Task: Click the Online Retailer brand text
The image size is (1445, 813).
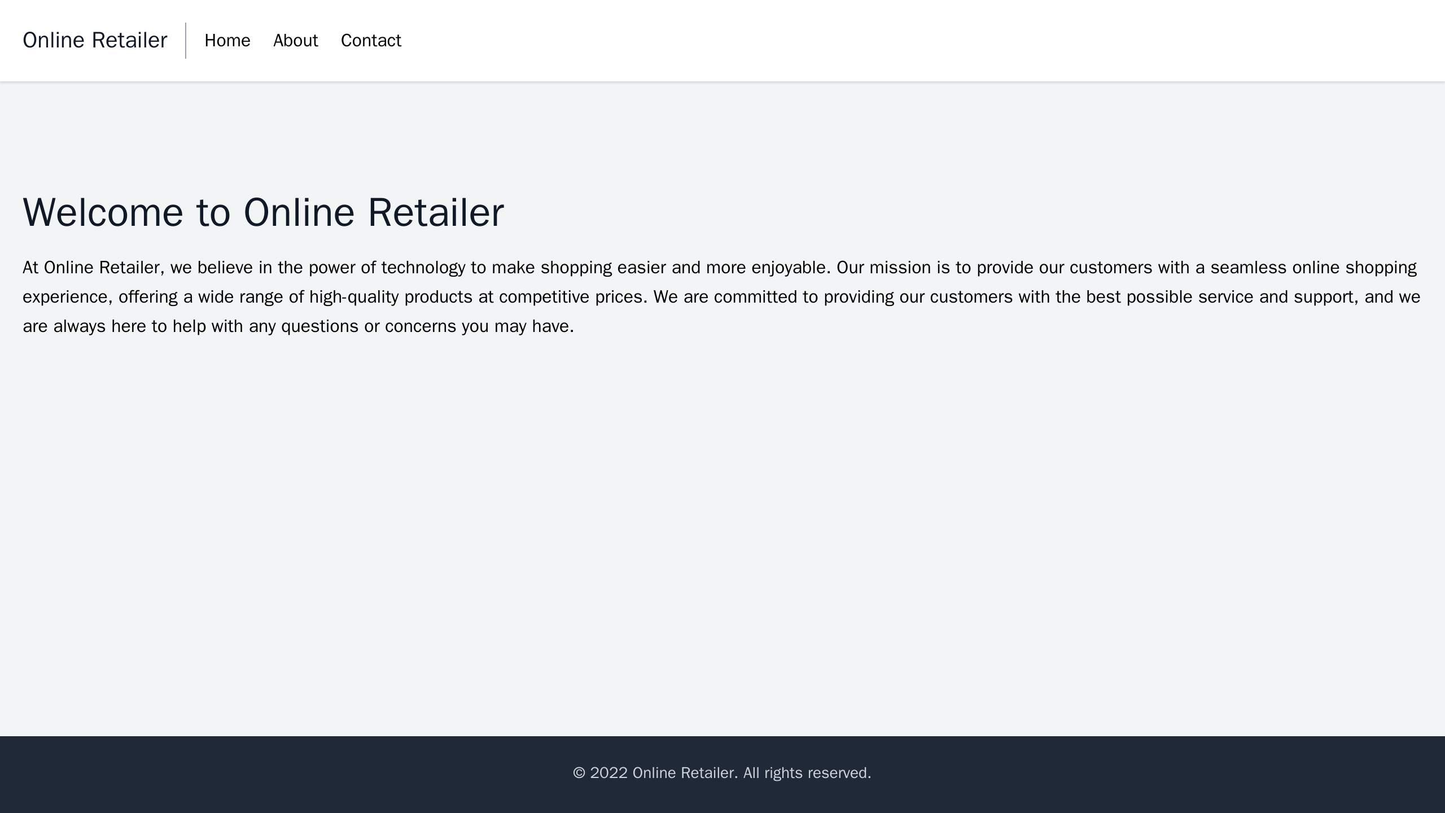Action: pyautogui.click(x=95, y=40)
